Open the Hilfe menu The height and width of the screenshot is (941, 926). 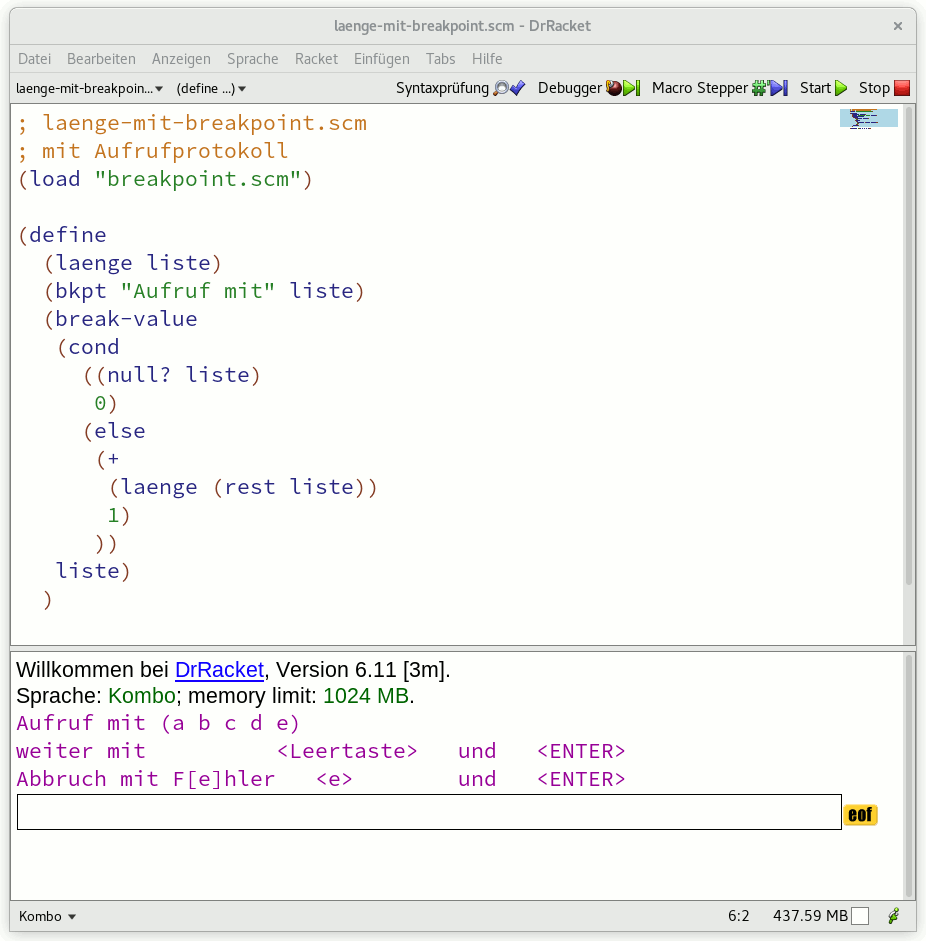[x=487, y=59]
